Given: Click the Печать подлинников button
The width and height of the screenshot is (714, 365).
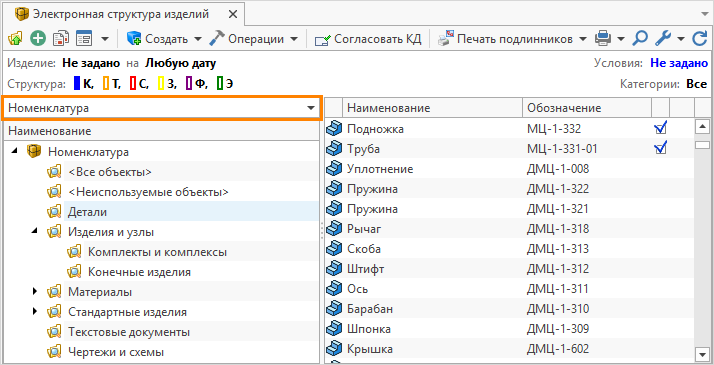Looking at the screenshot, I should pyautogui.click(x=505, y=39).
